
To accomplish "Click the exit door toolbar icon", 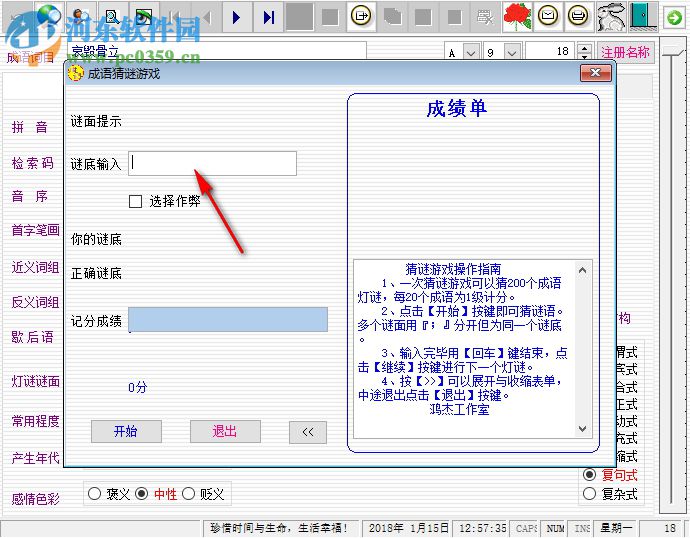I will [x=642, y=17].
